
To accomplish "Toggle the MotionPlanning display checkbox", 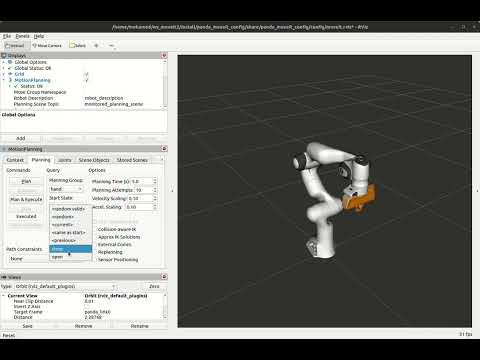I will tap(86, 80).
